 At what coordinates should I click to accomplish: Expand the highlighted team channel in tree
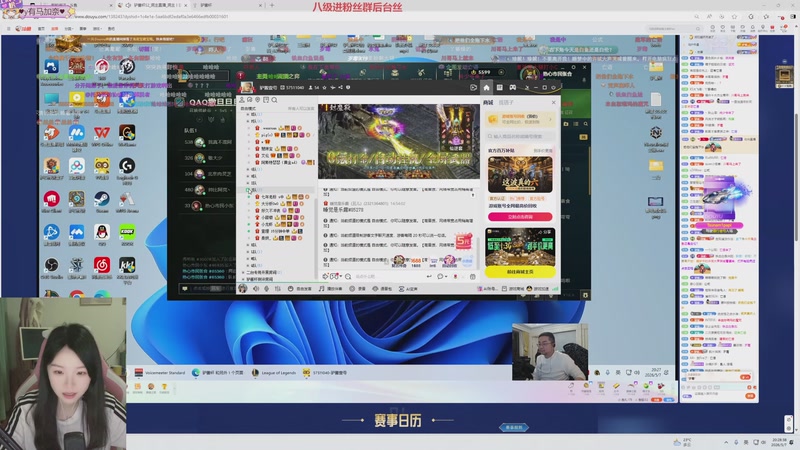[x=248, y=190]
